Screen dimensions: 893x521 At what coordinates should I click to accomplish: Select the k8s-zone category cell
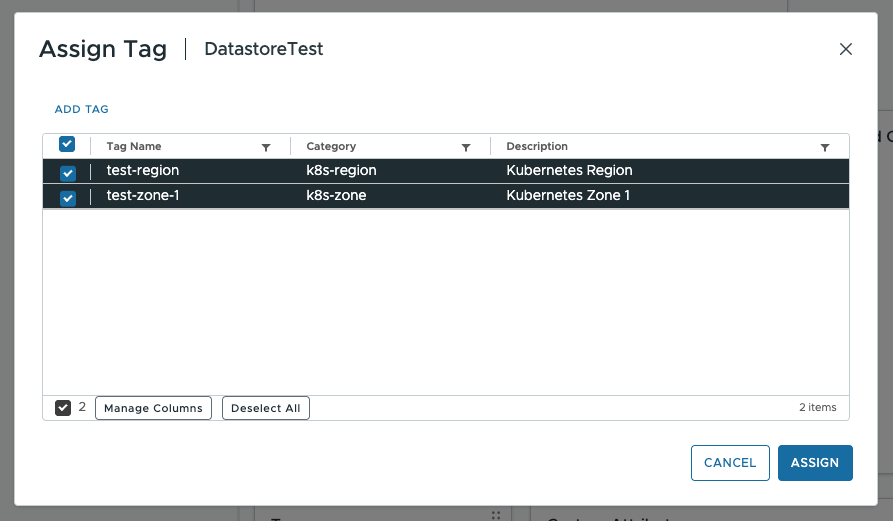coord(336,196)
